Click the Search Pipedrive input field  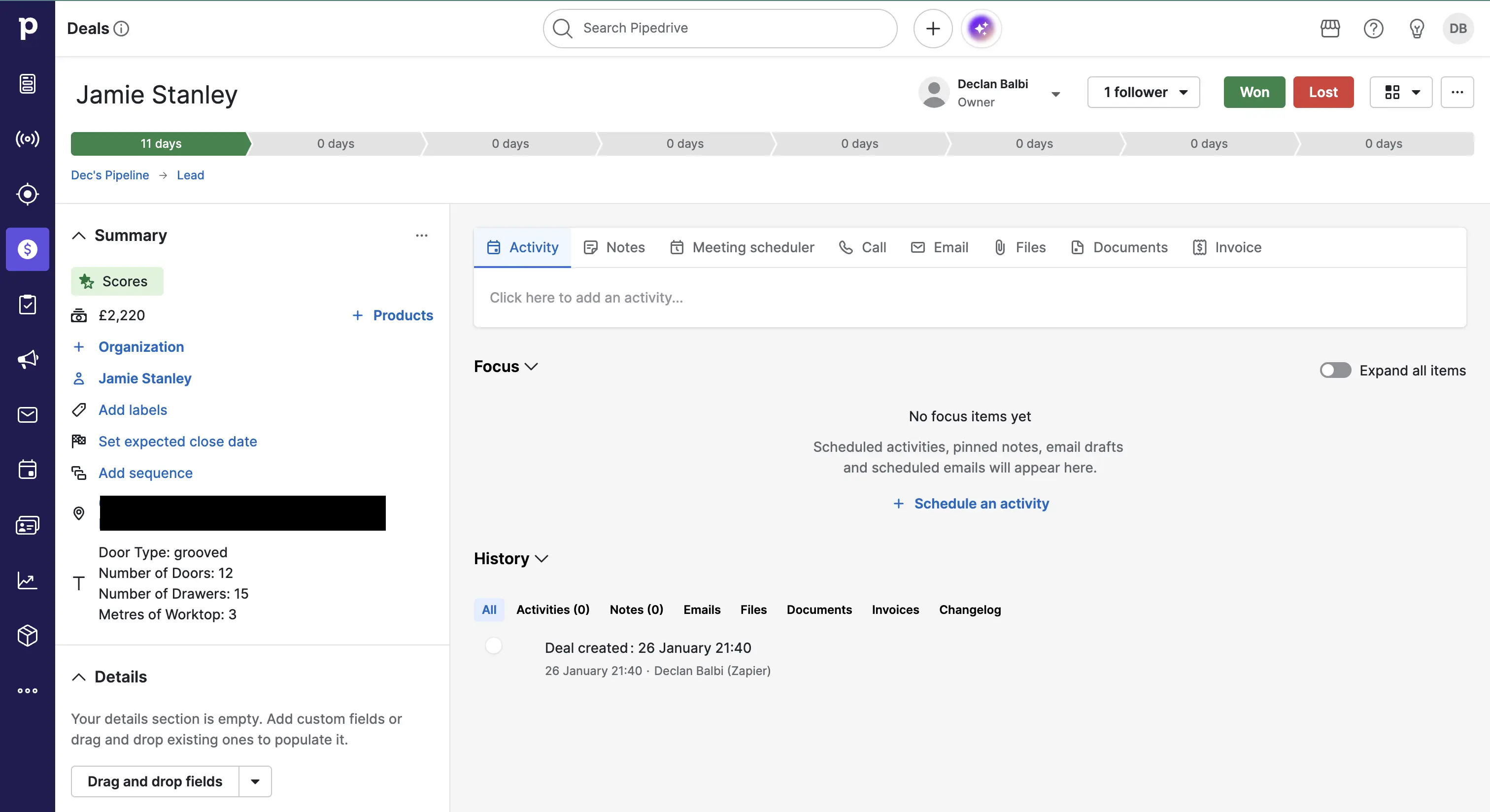(719, 28)
